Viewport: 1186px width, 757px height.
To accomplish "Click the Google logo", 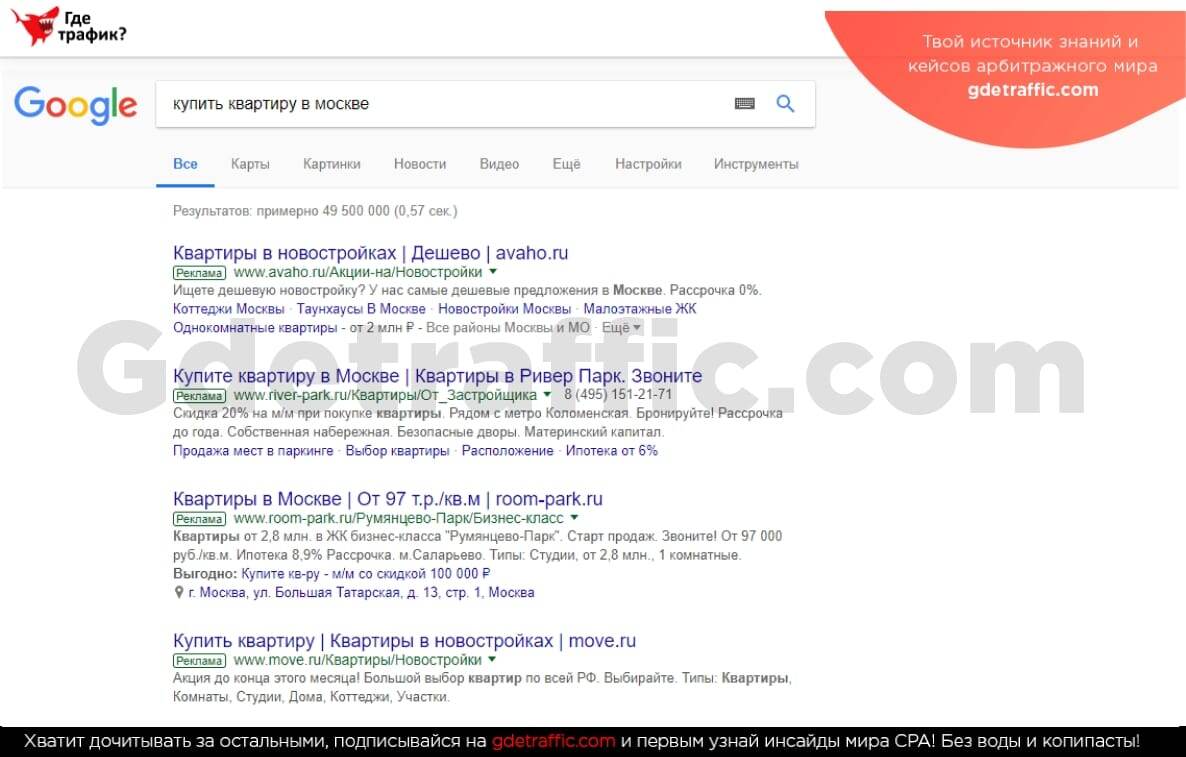I will tap(76, 105).
